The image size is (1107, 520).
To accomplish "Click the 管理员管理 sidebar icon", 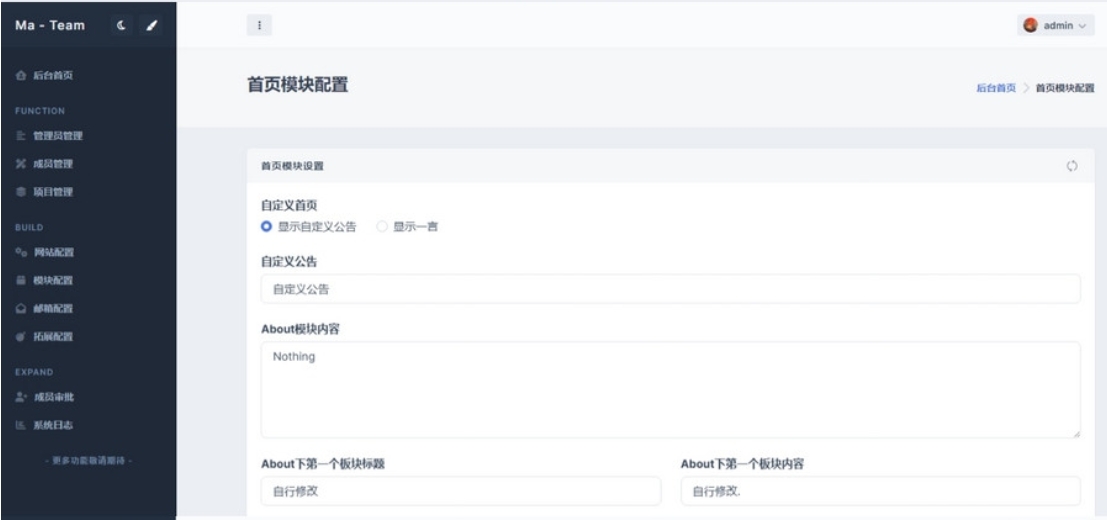I will tap(20, 135).
